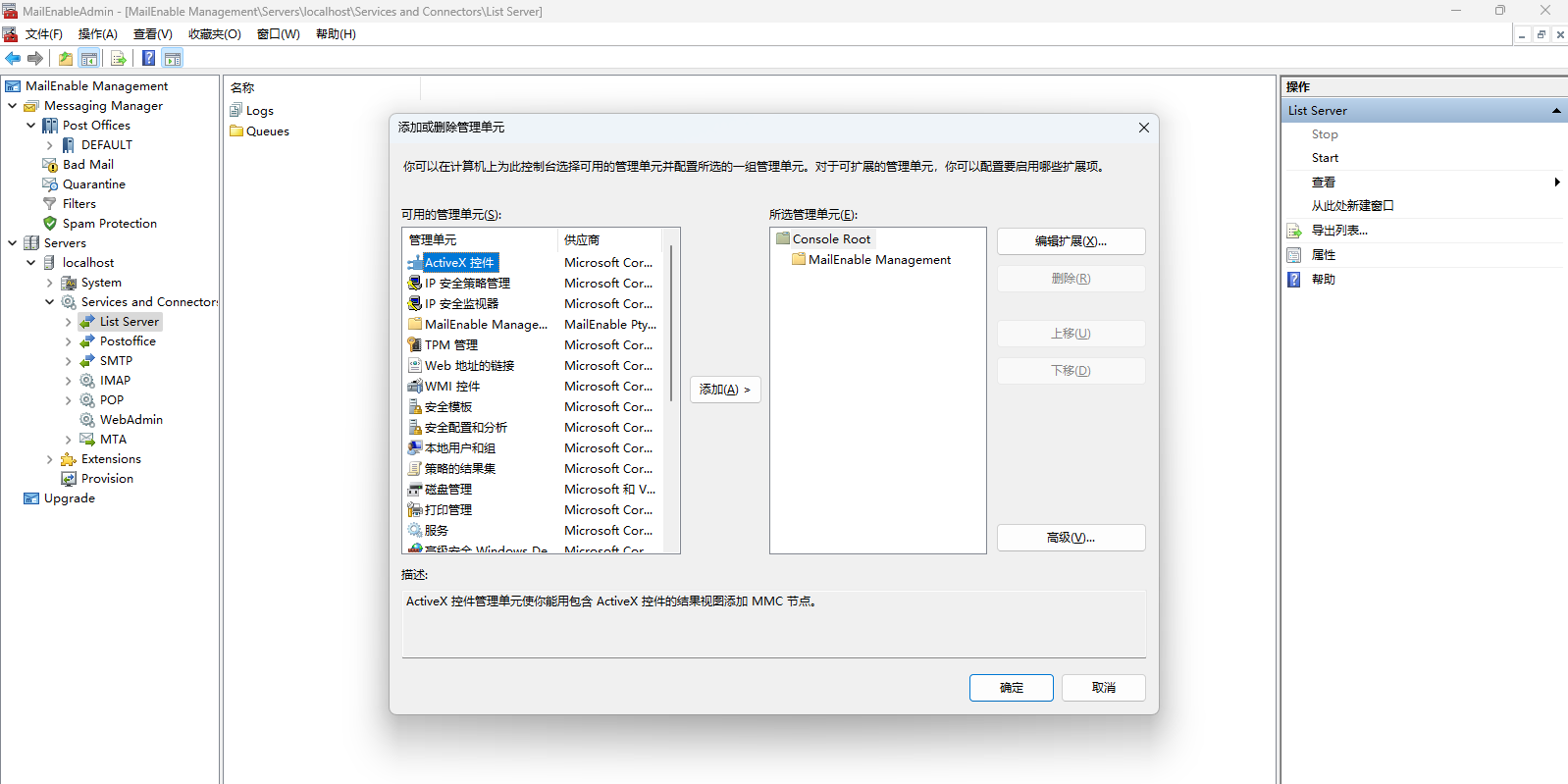Open the 帮助(H) menu

point(336,34)
